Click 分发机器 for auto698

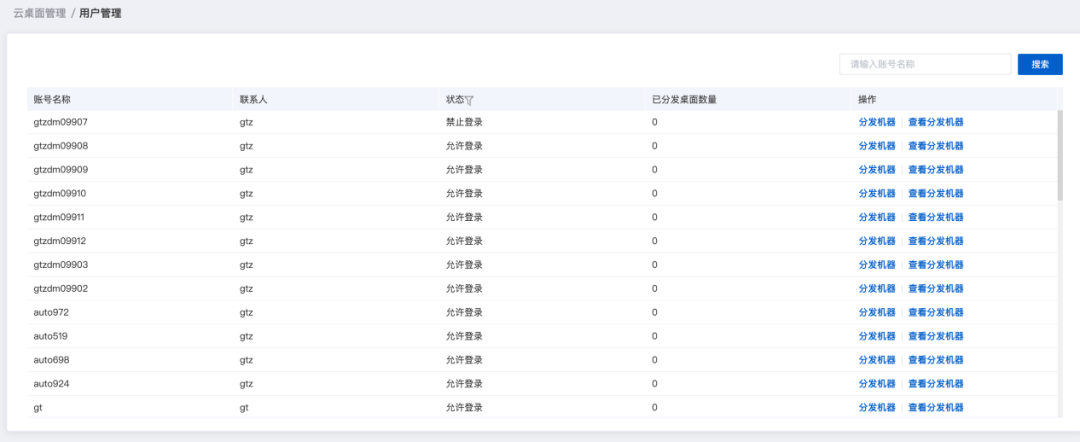tap(877, 360)
